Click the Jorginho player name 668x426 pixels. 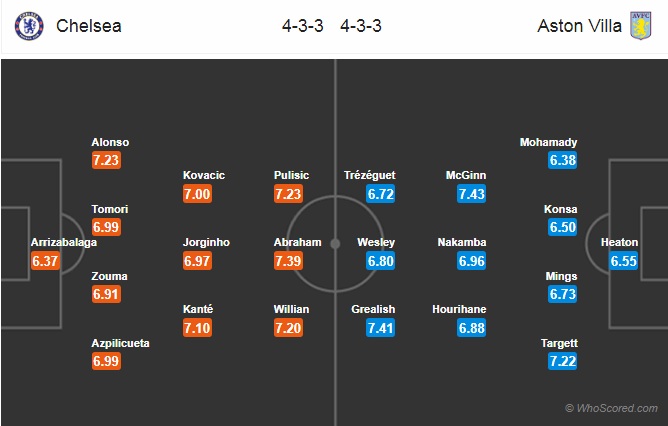pos(206,242)
